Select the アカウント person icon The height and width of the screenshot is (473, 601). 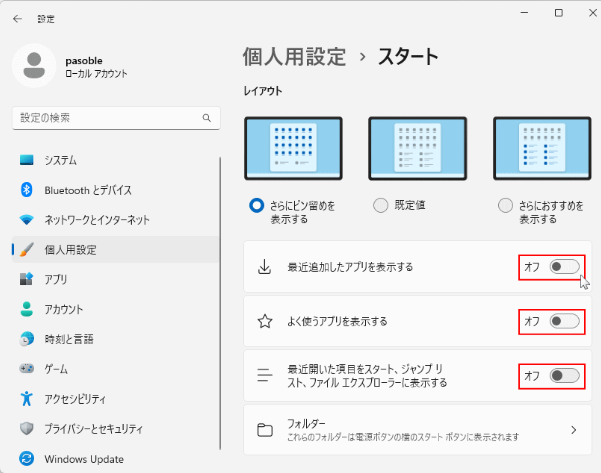(27, 309)
